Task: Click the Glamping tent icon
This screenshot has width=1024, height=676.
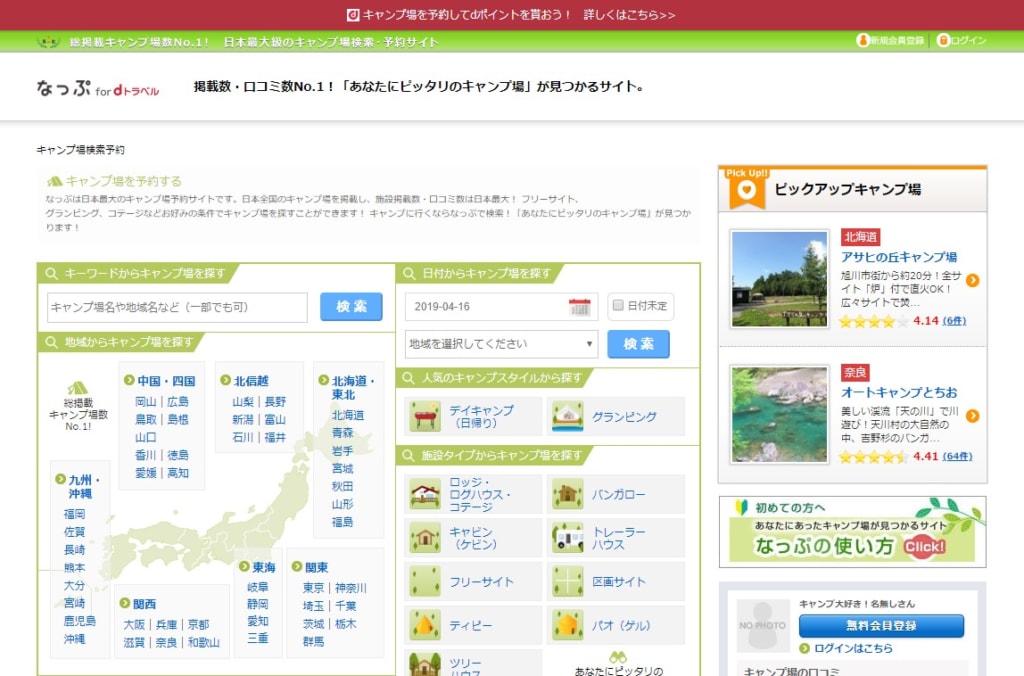Action: pyautogui.click(x=568, y=417)
